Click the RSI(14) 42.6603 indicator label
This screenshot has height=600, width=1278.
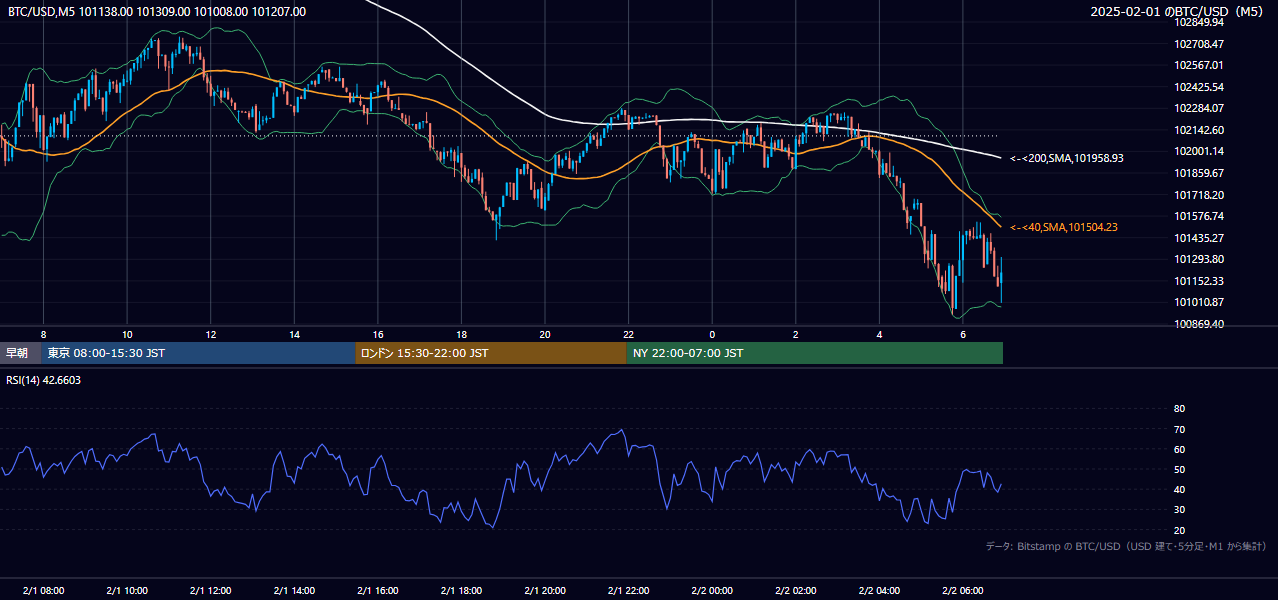(44, 380)
